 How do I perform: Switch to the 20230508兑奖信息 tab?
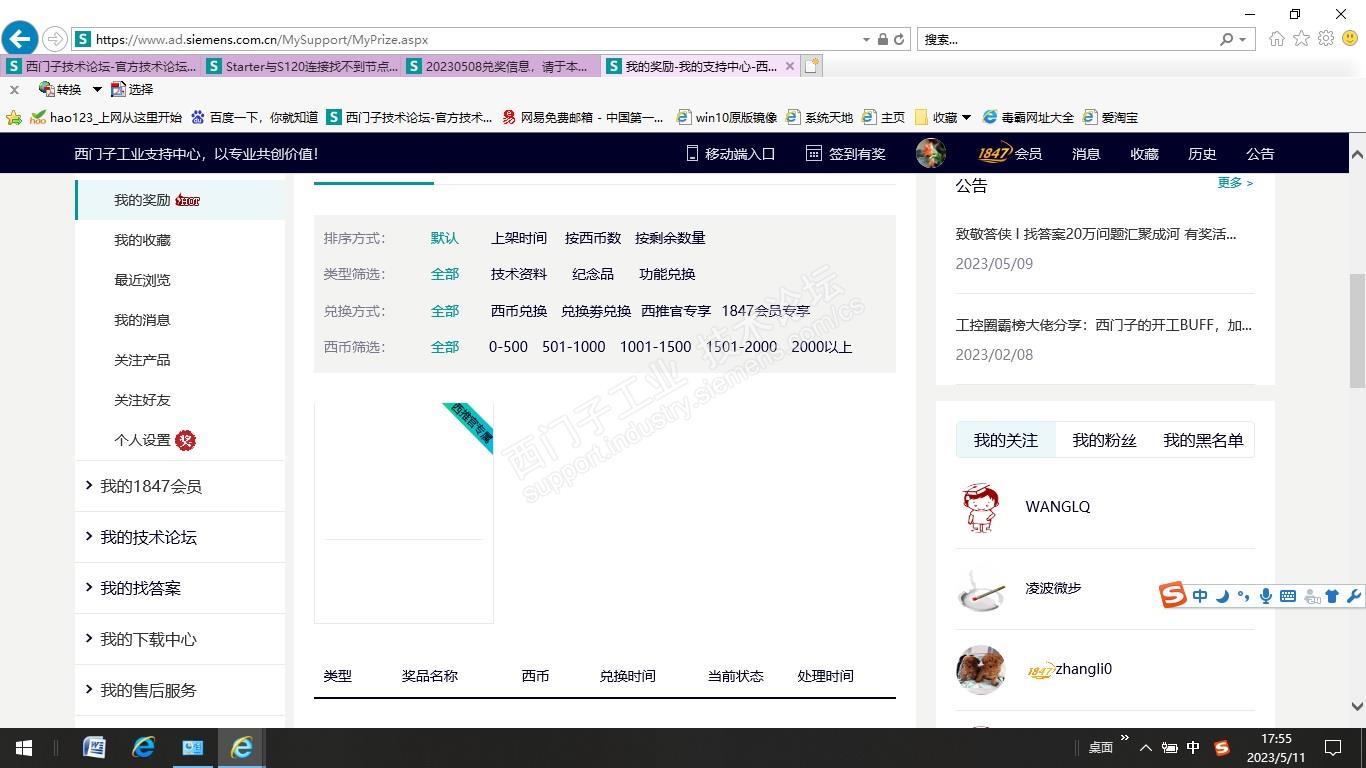click(x=503, y=66)
